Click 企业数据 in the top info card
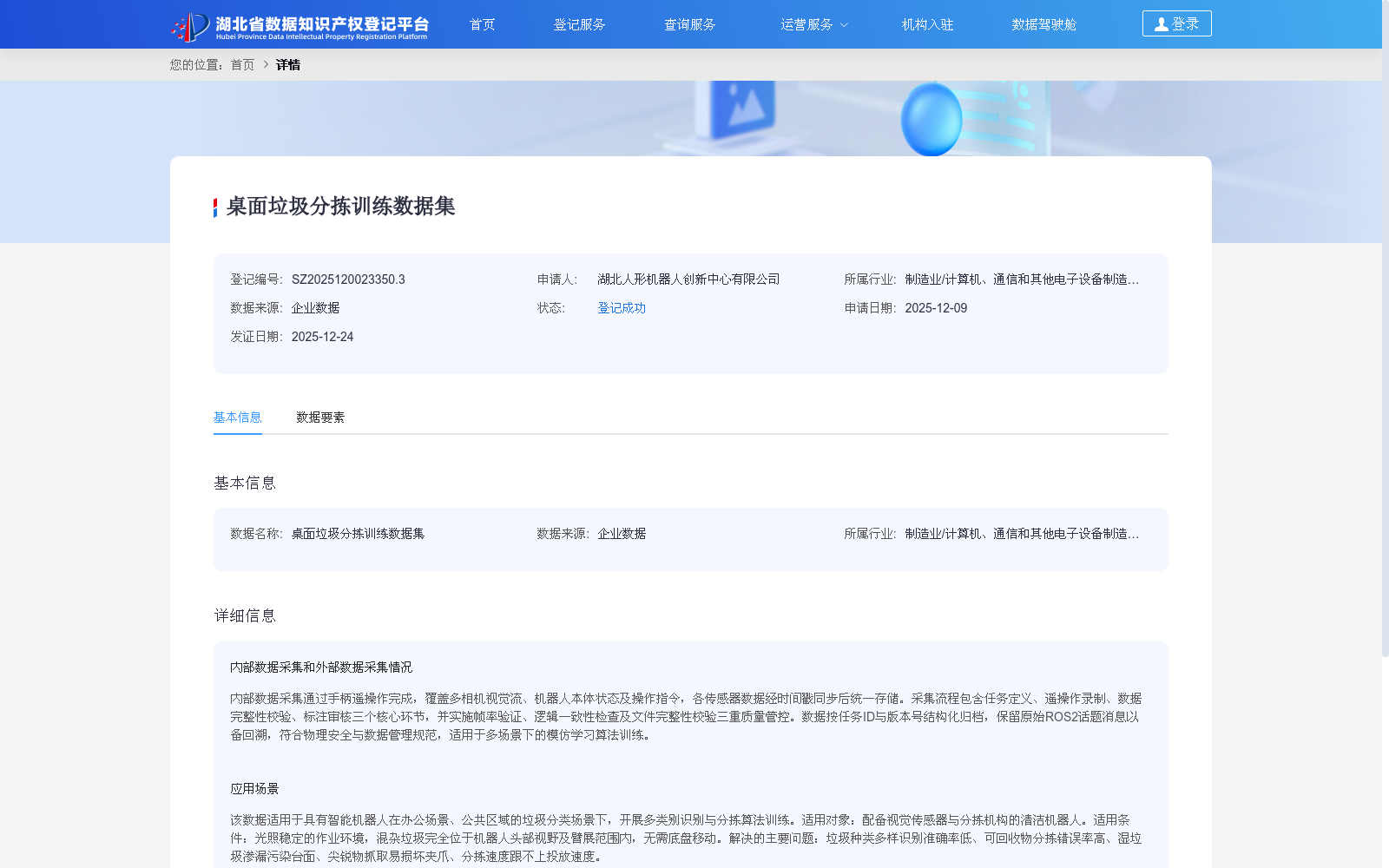 315,308
